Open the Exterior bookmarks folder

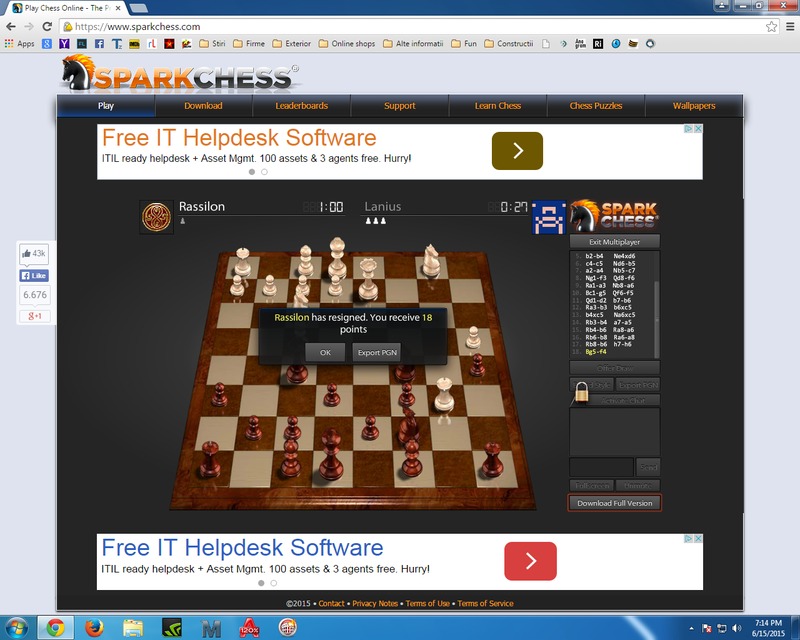pos(291,44)
